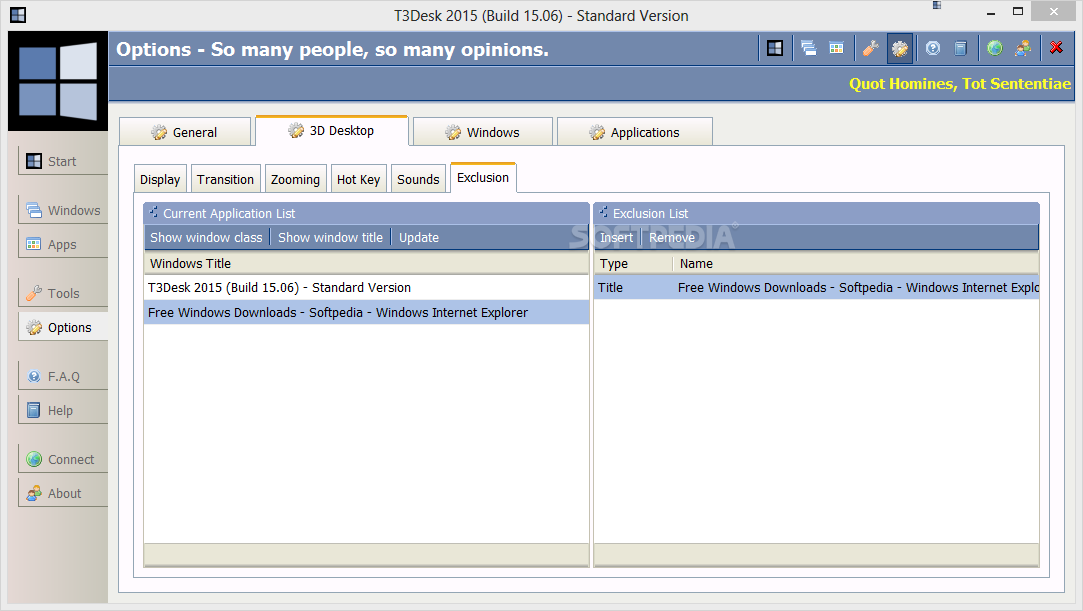Switch to the General tab
The width and height of the screenshot is (1083, 611).
184,132
